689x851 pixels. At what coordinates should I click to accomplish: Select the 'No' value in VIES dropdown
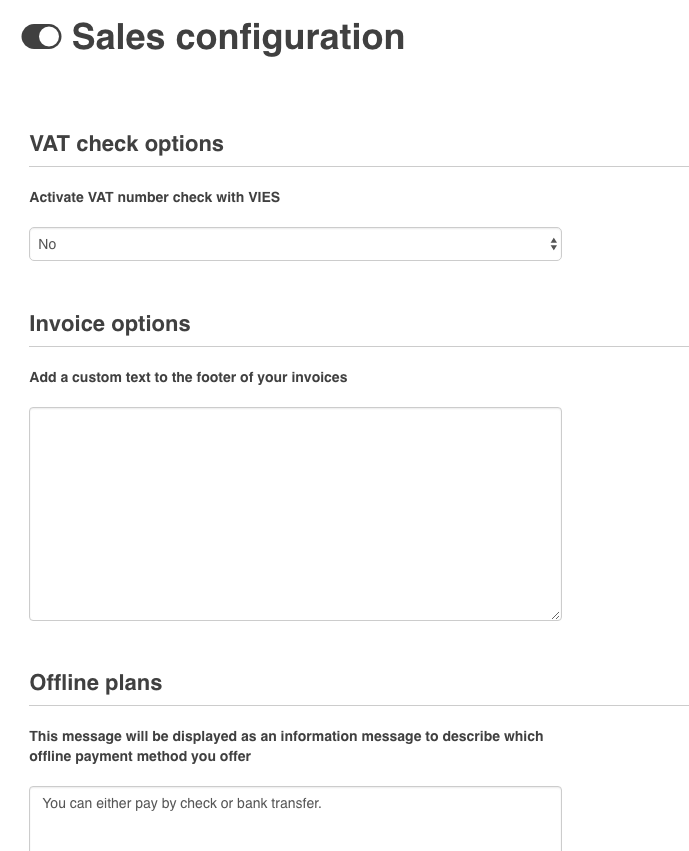coord(48,244)
